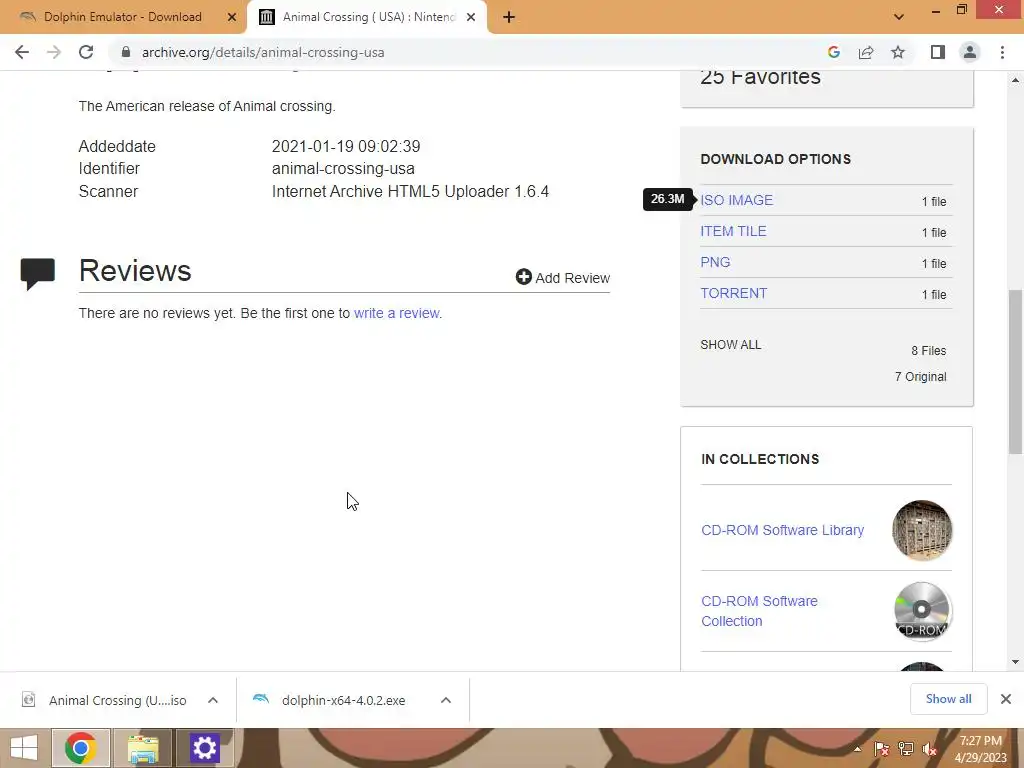
Task: Click the CD-ROM Software Library thumbnail
Action: pyautogui.click(x=921, y=530)
